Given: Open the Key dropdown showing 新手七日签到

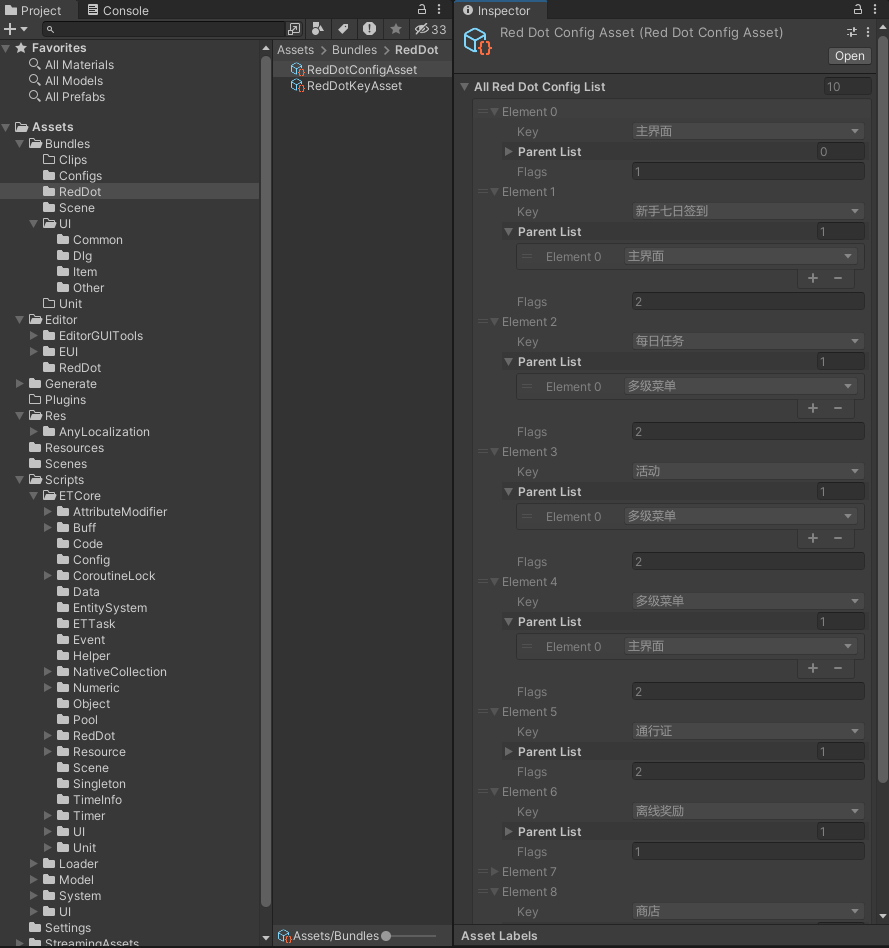Looking at the screenshot, I should coord(748,211).
